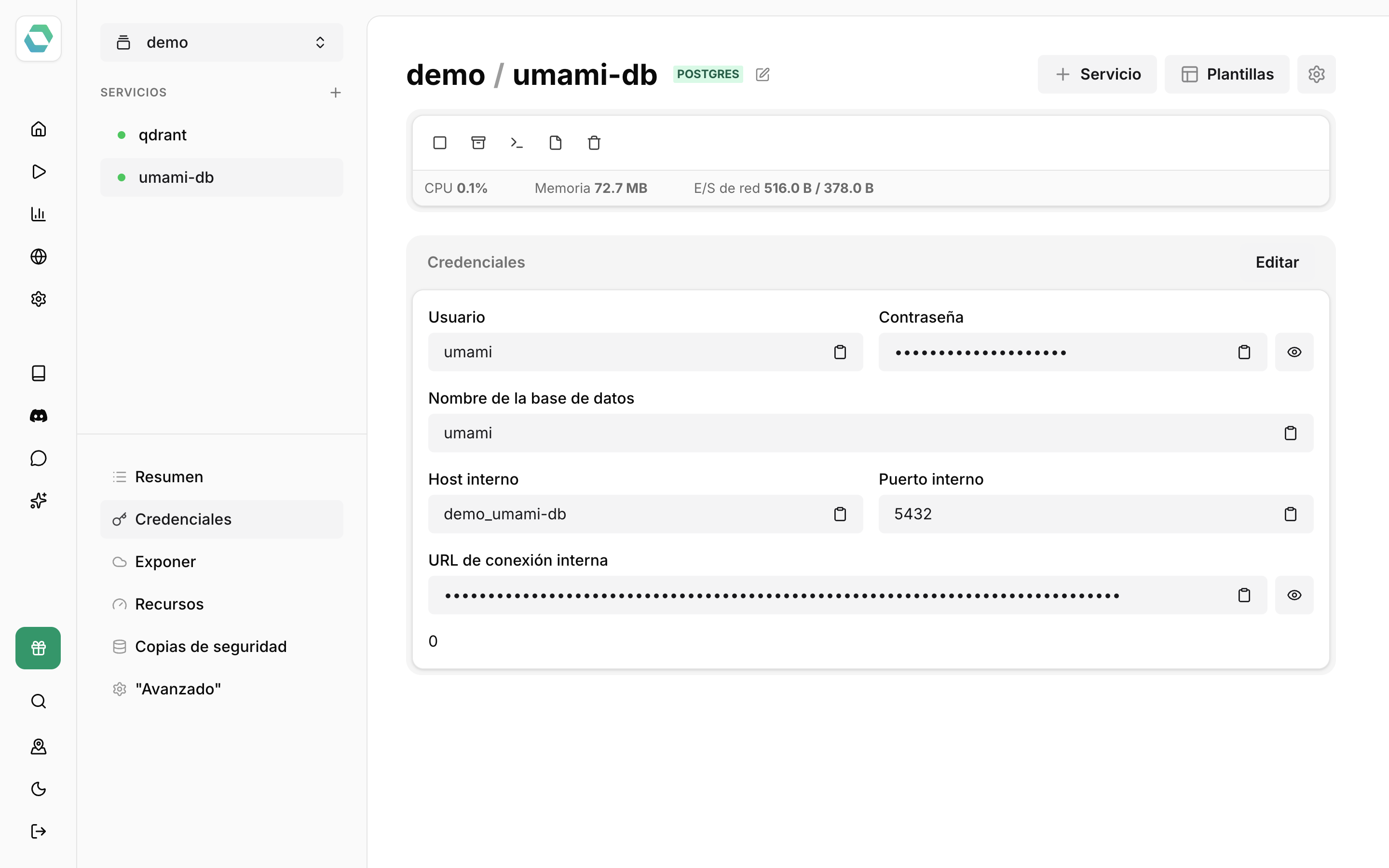This screenshot has height=868, width=1389.
Task: Open the globe icon in sidebar
Action: click(x=39, y=257)
